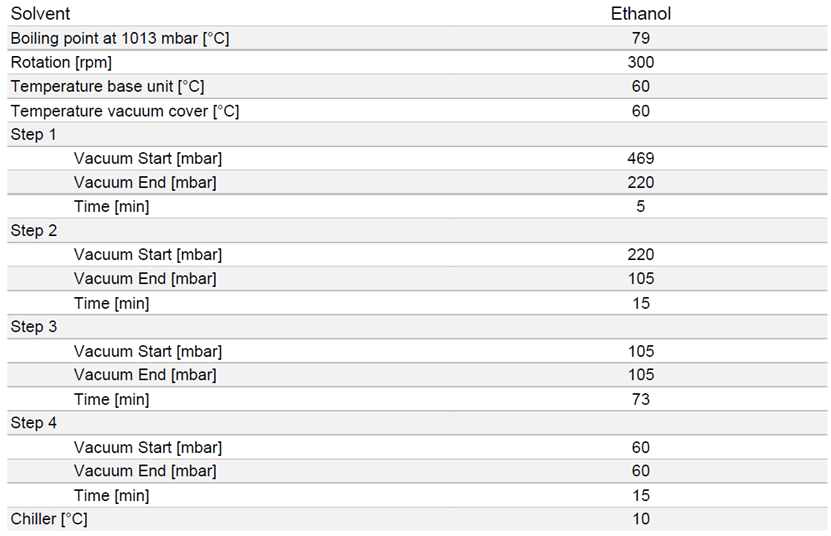Click the Temperature vacuum cover label
This screenshot has width=831, height=536.
pos(125,111)
